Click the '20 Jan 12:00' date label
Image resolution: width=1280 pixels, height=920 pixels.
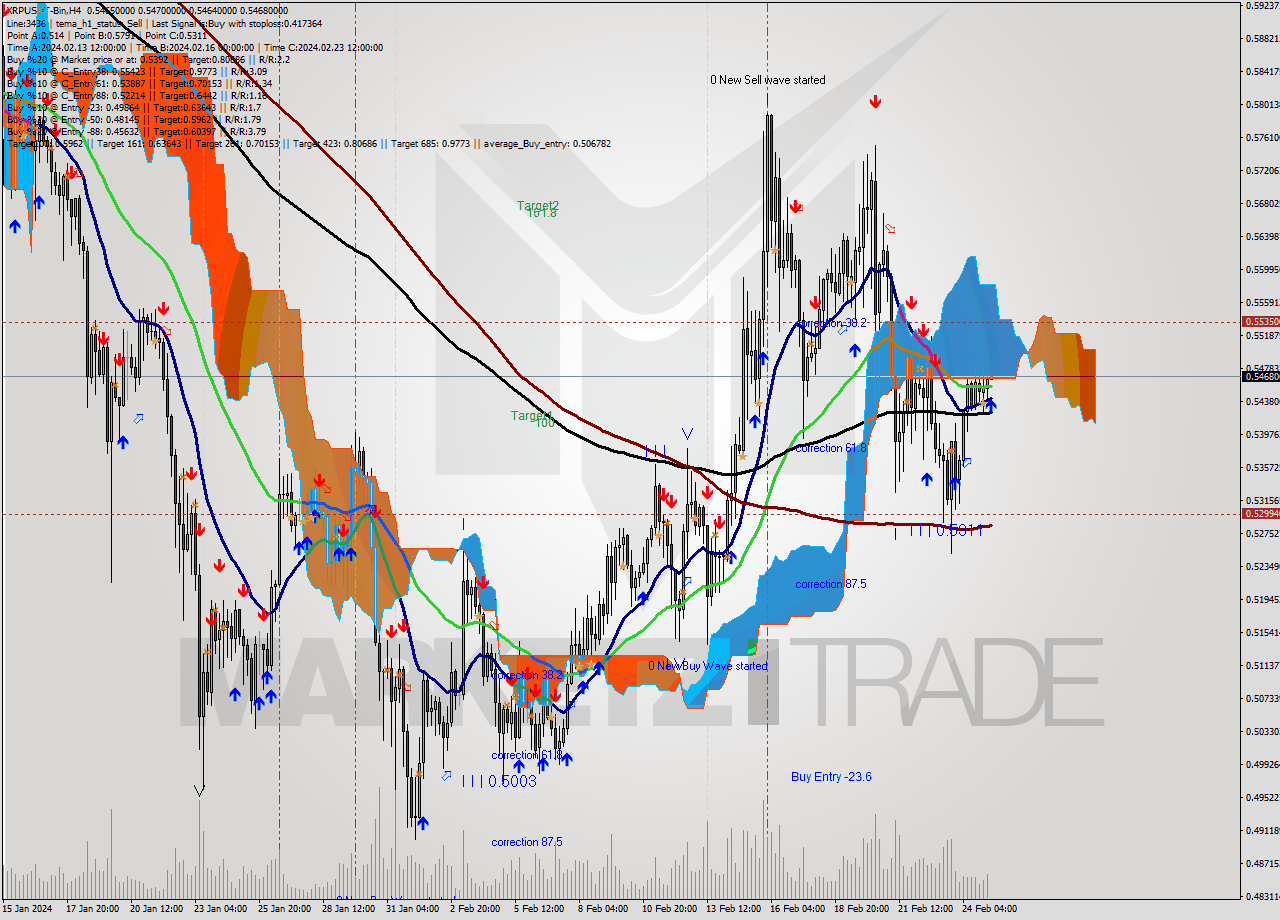pyautogui.click(x=156, y=909)
